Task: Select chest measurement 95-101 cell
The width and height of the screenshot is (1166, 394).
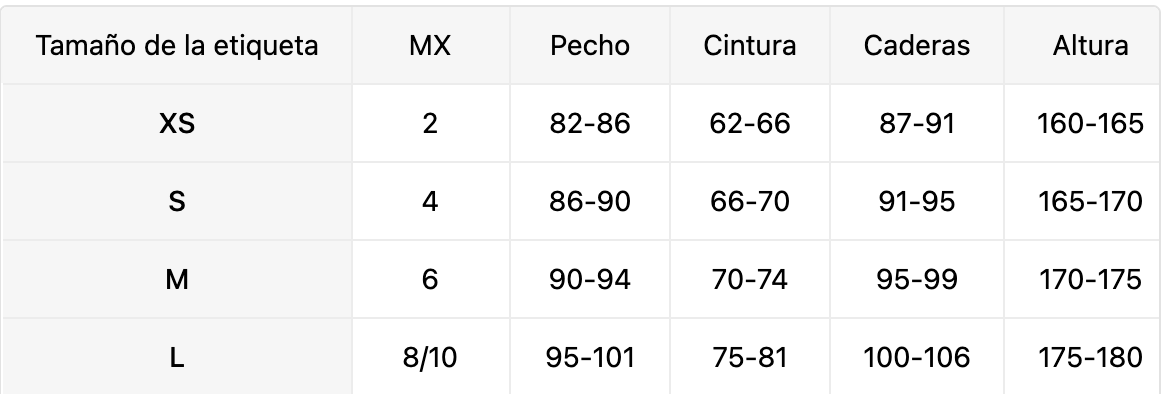Action: coord(590,358)
